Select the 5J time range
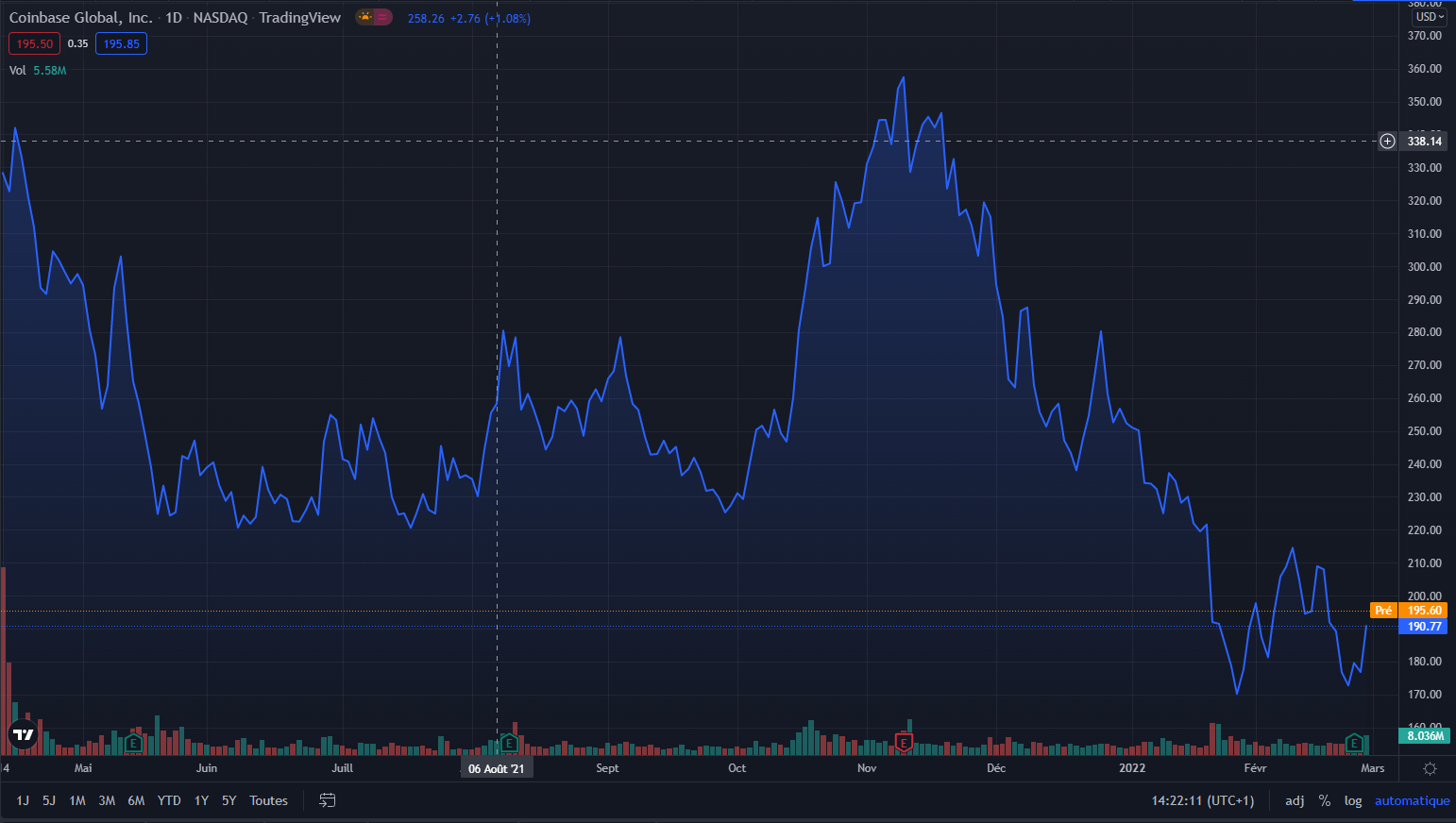The image size is (1456, 823). pos(49,800)
